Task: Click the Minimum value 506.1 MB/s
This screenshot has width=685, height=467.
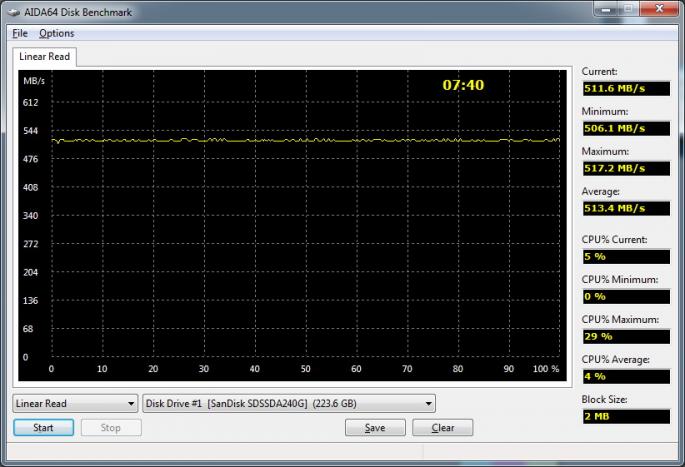Action: point(626,128)
